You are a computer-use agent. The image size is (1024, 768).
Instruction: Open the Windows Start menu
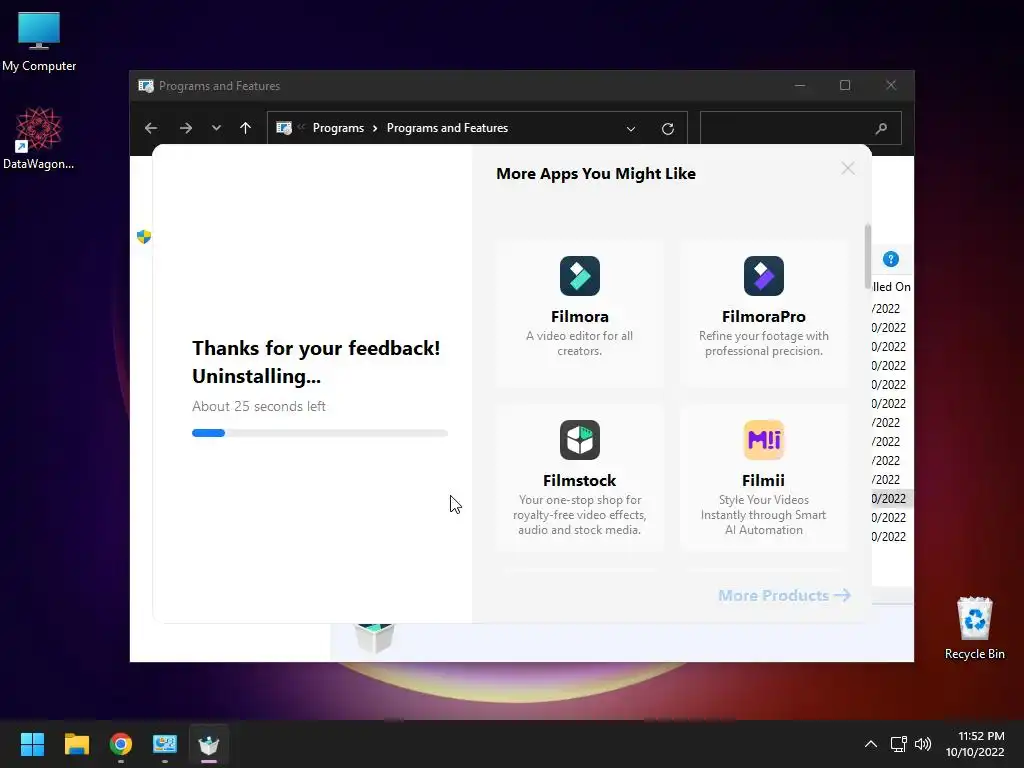(x=32, y=744)
